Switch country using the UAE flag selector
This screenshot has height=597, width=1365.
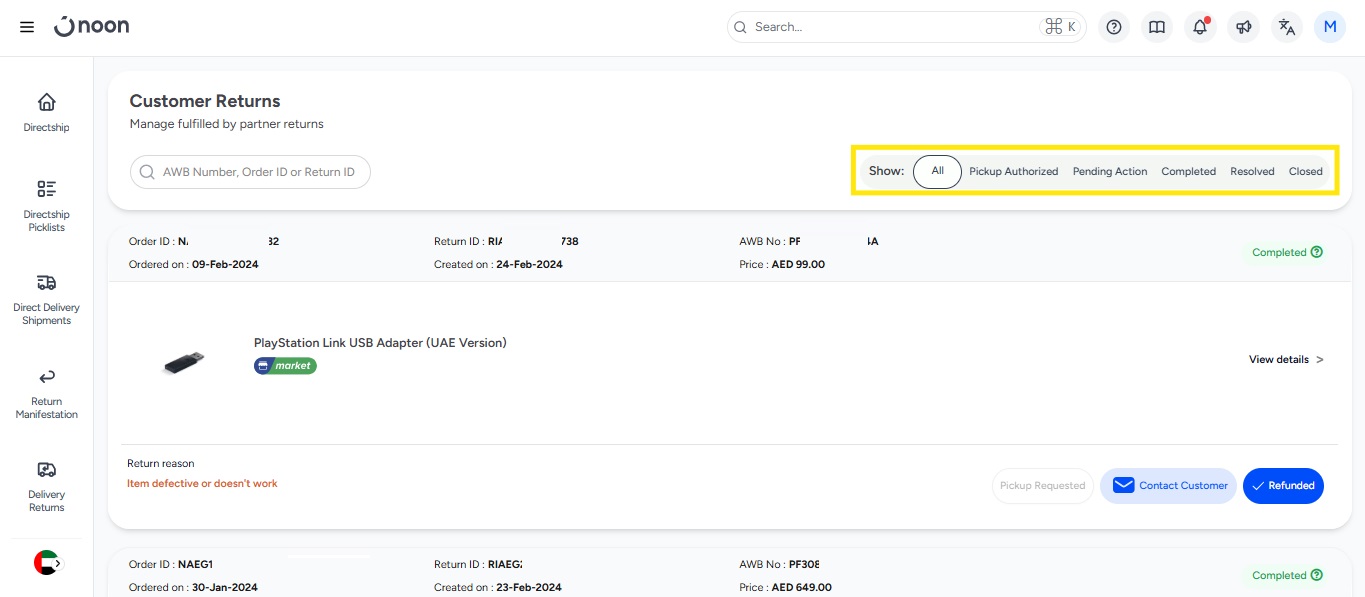point(47,563)
